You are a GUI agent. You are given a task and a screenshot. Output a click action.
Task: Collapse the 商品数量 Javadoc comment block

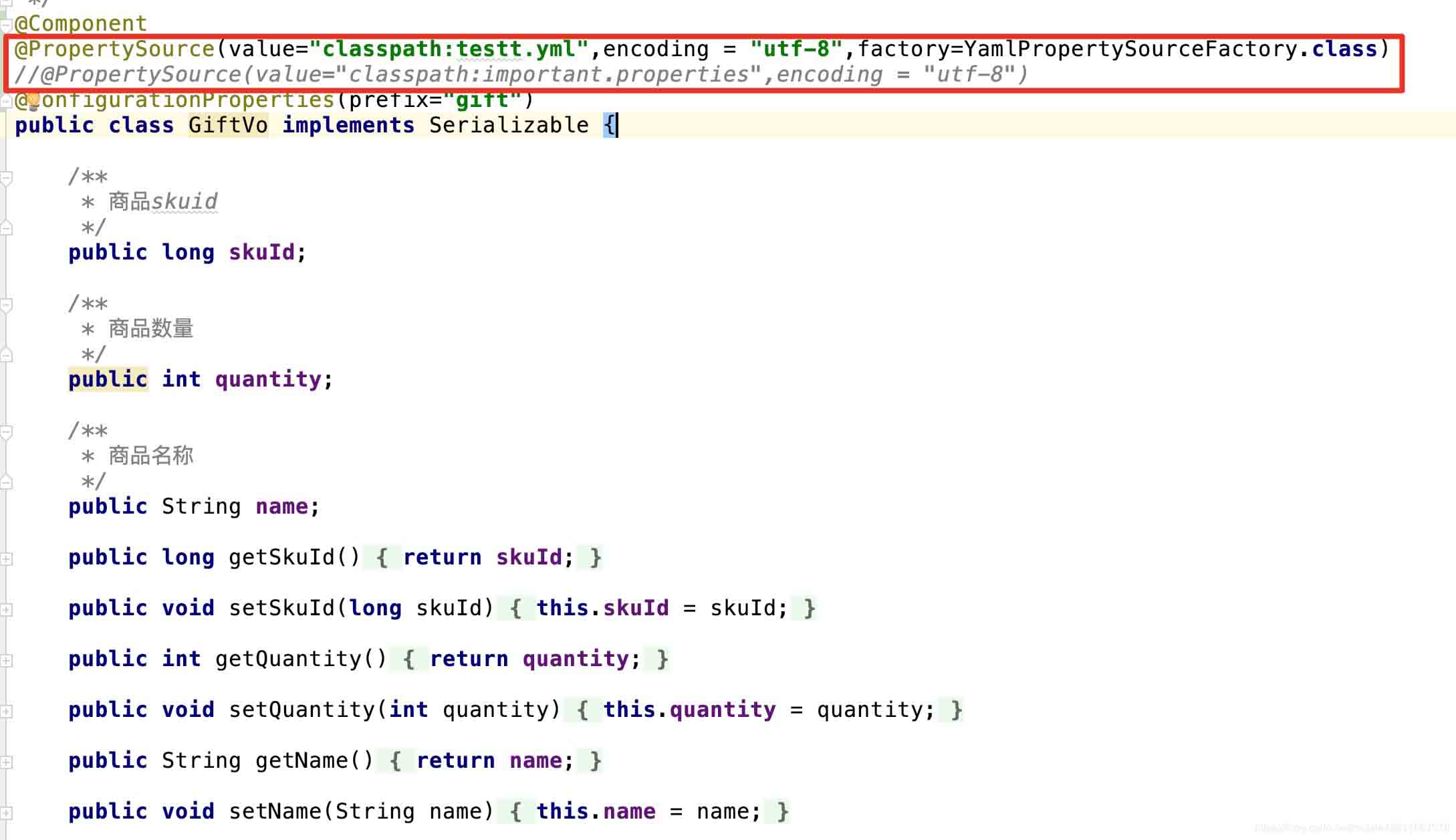pos(6,305)
